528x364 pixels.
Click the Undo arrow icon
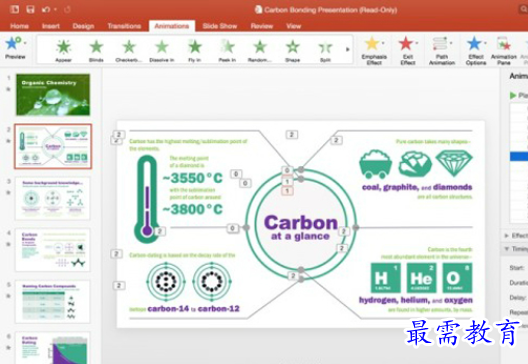[x=46, y=9]
